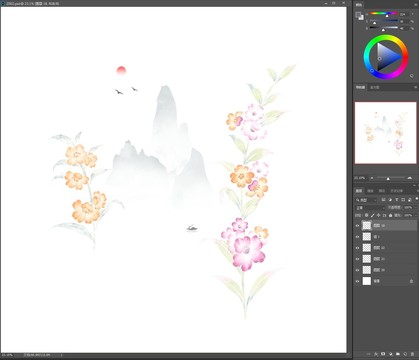Screen dimensions: 419x360
Task: Toggle visibility of 图层 31
Action: pos(357,259)
